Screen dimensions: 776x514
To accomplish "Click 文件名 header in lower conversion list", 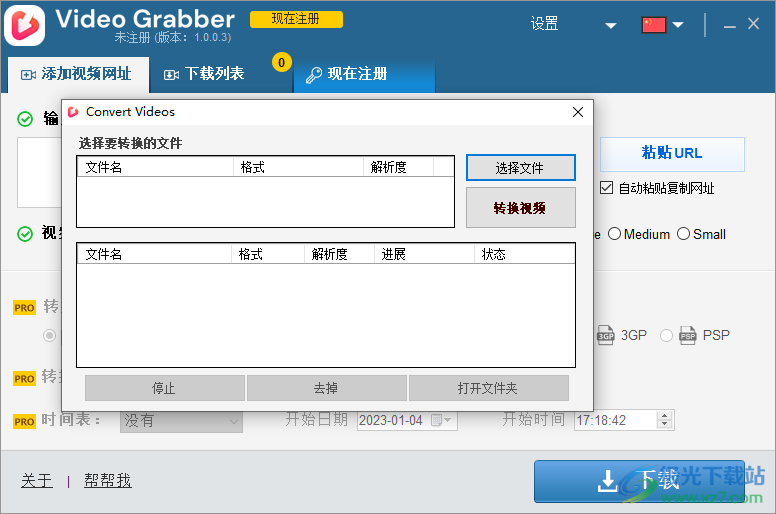I will 154,254.
